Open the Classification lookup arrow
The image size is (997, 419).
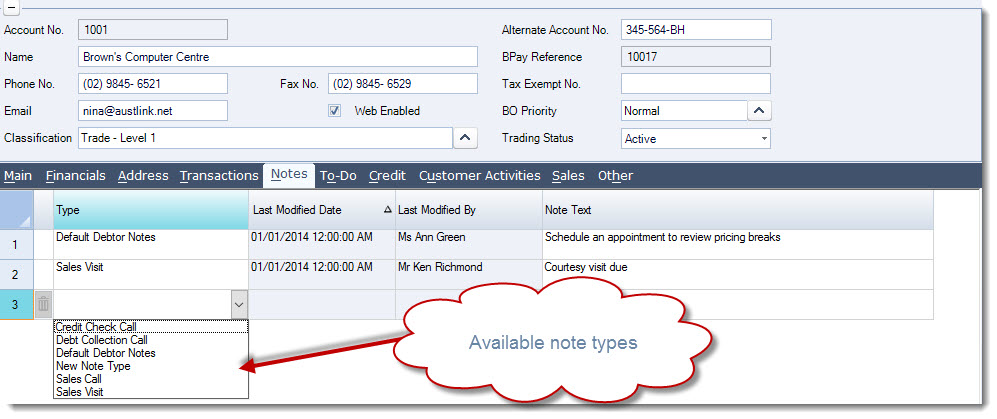[x=465, y=137]
